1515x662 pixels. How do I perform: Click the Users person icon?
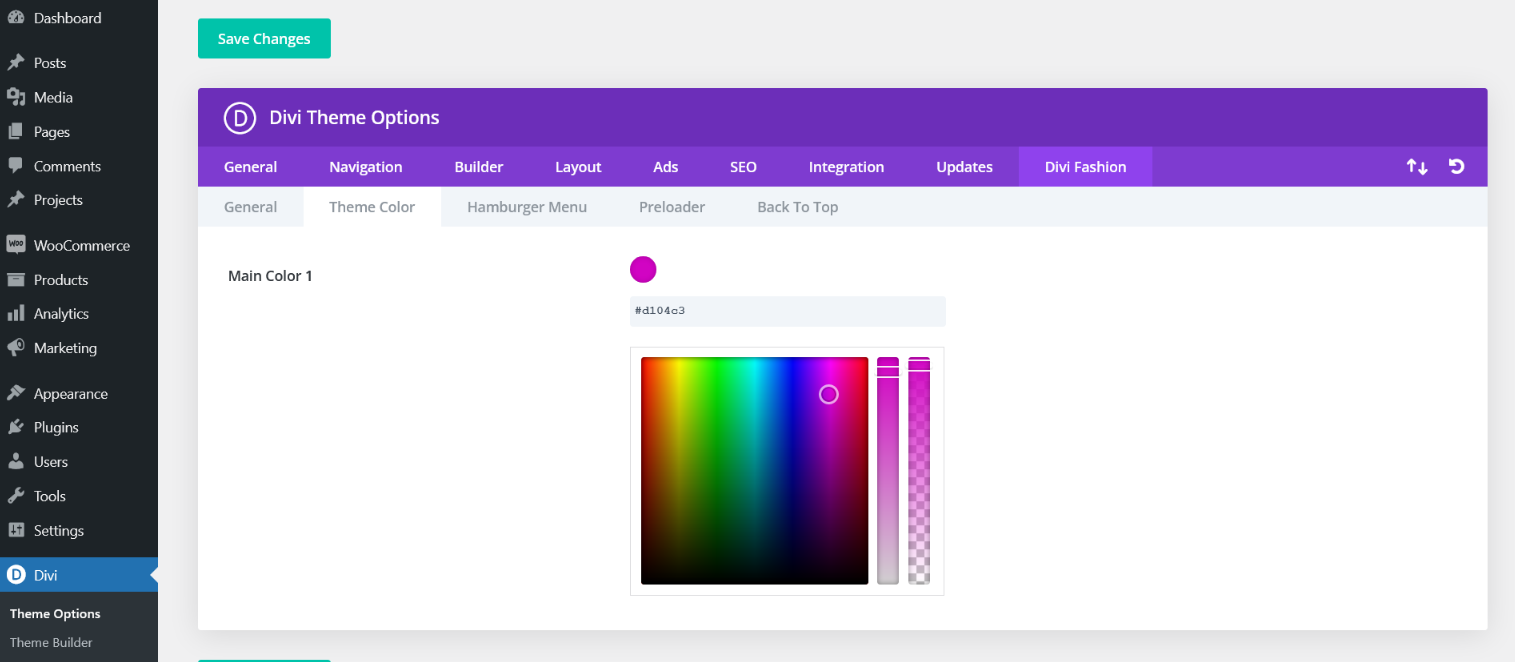[x=15, y=461]
